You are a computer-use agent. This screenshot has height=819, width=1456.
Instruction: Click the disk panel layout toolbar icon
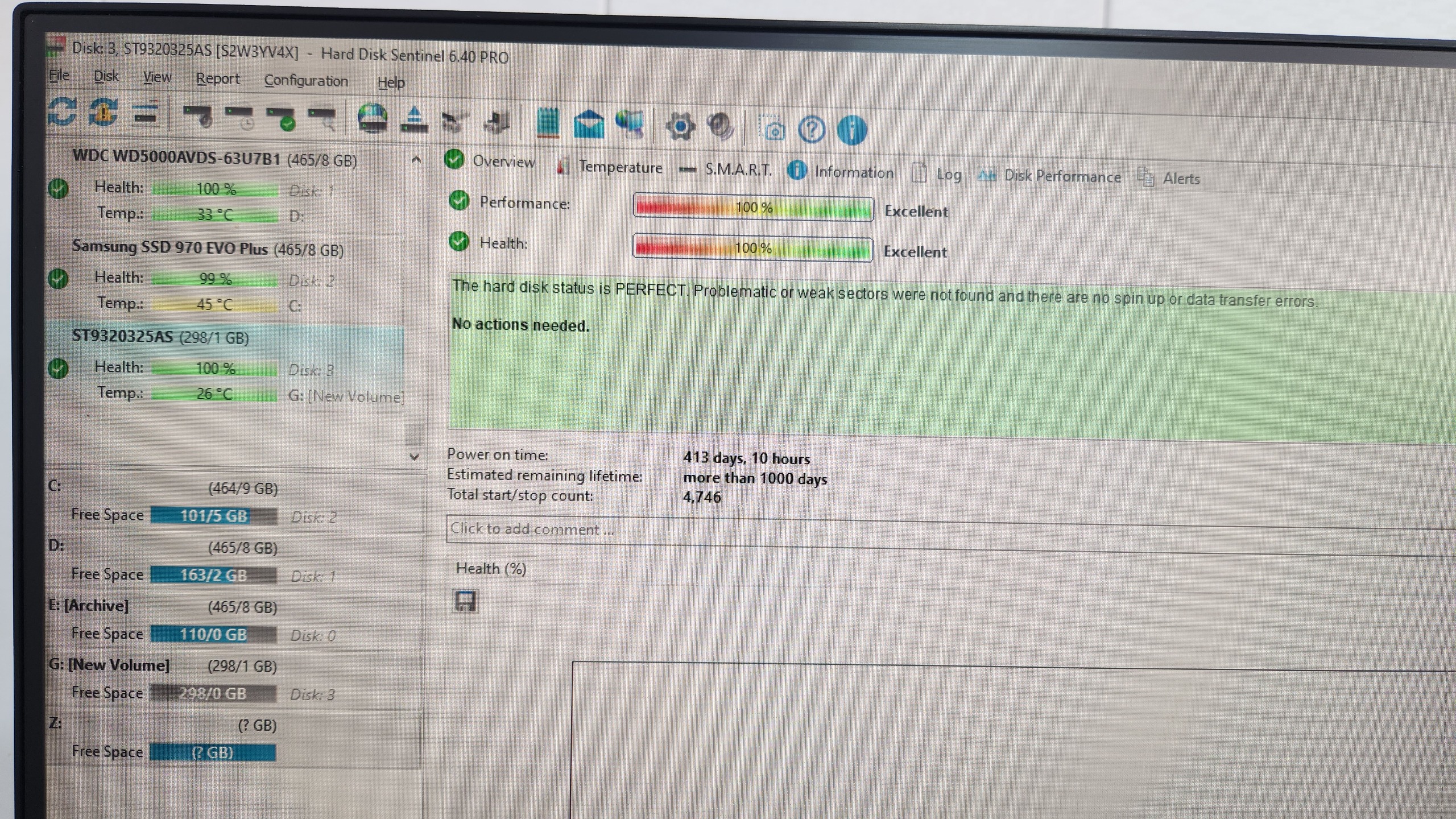(x=146, y=114)
